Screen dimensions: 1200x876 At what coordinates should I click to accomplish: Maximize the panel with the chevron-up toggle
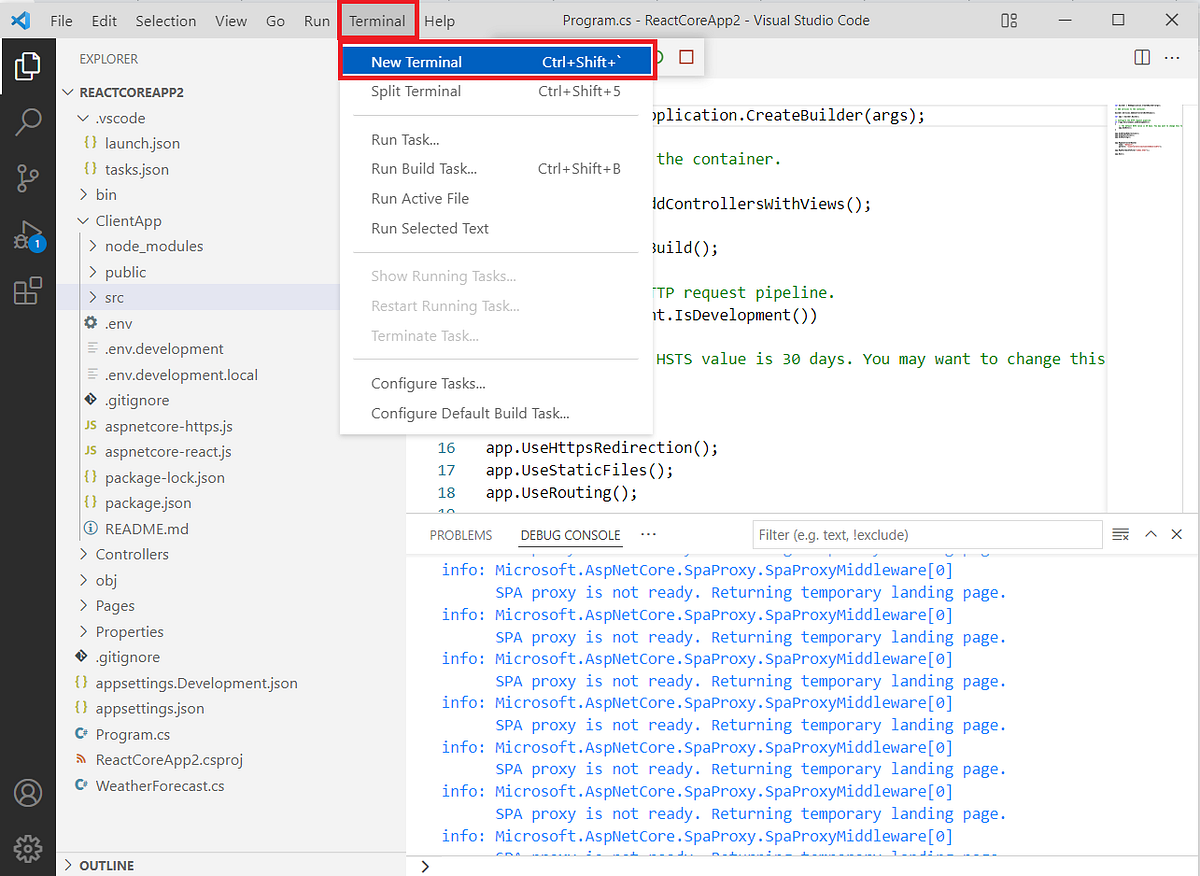coord(1150,534)
